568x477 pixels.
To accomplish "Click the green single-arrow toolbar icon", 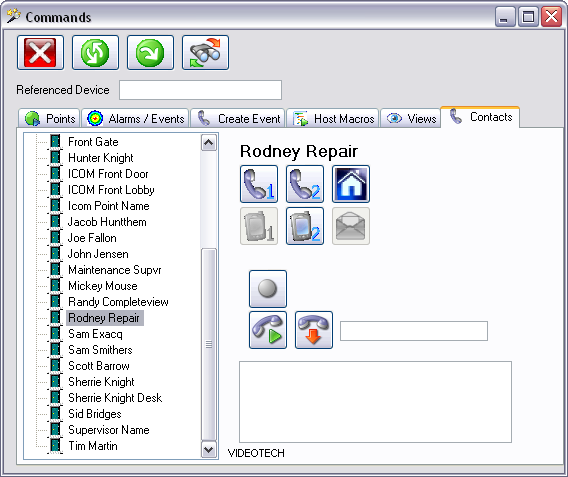I will tap(150, 53).
